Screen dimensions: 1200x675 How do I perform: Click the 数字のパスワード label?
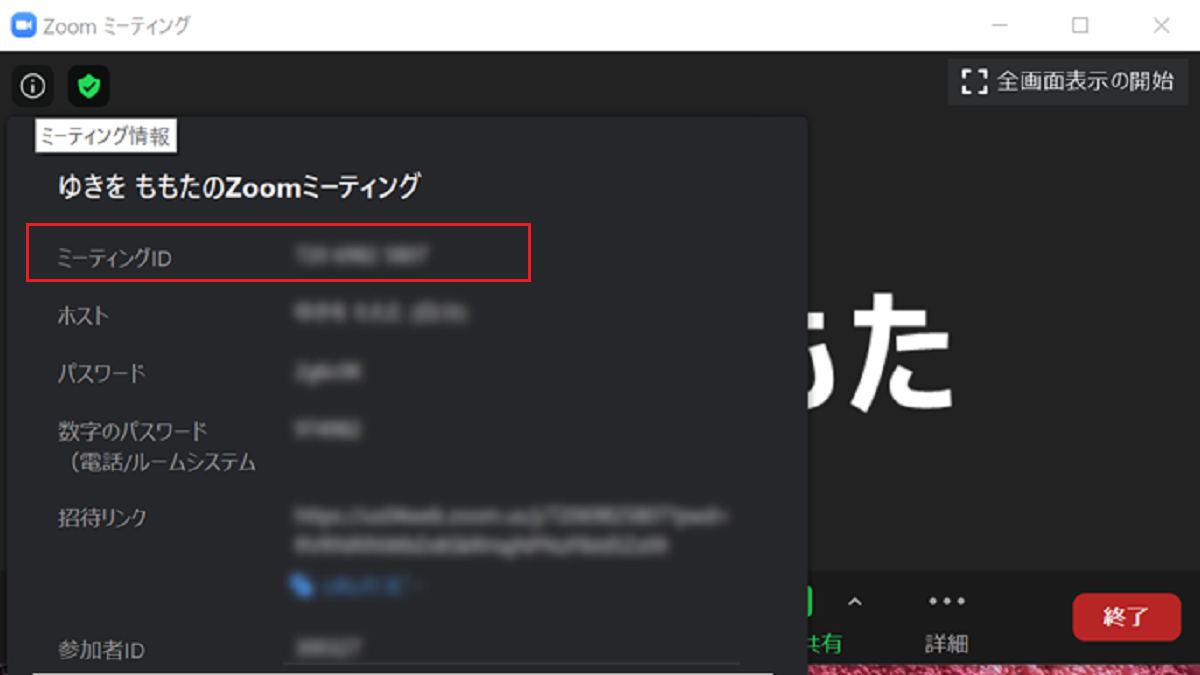pyautogui.click(x=132, y=431)
